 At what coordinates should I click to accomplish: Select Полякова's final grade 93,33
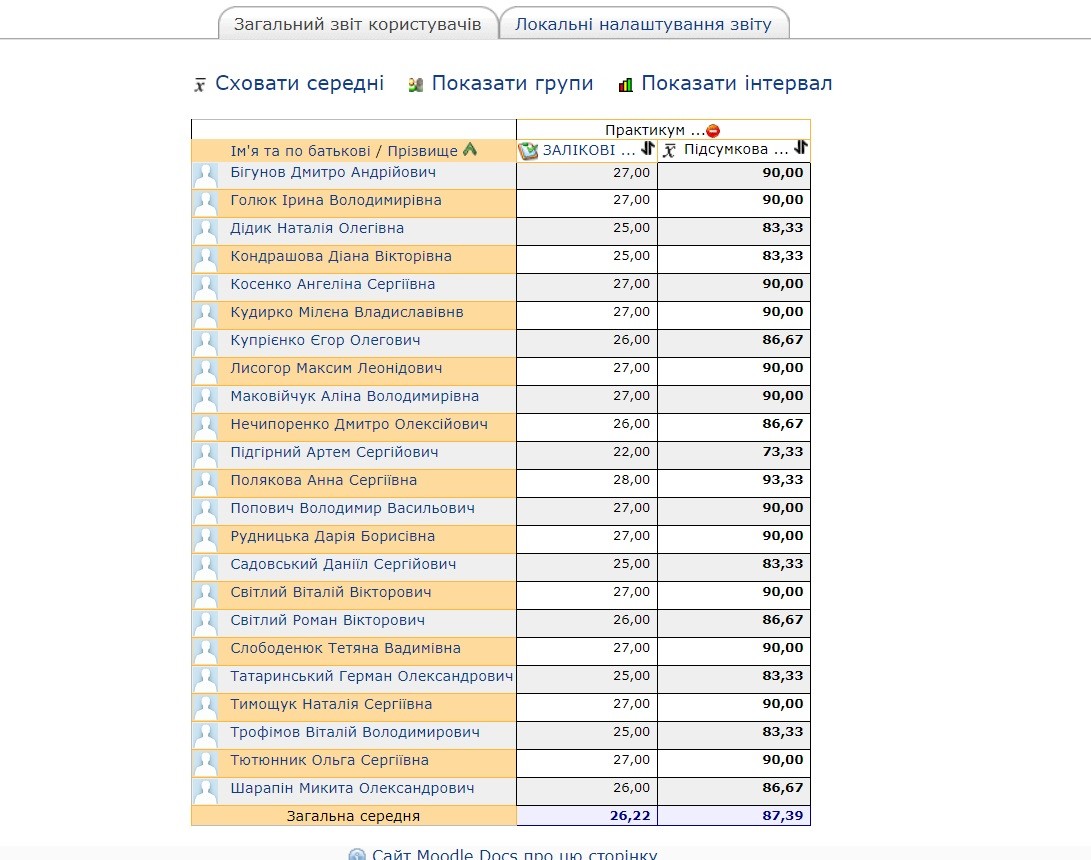(x=783, y=480)
